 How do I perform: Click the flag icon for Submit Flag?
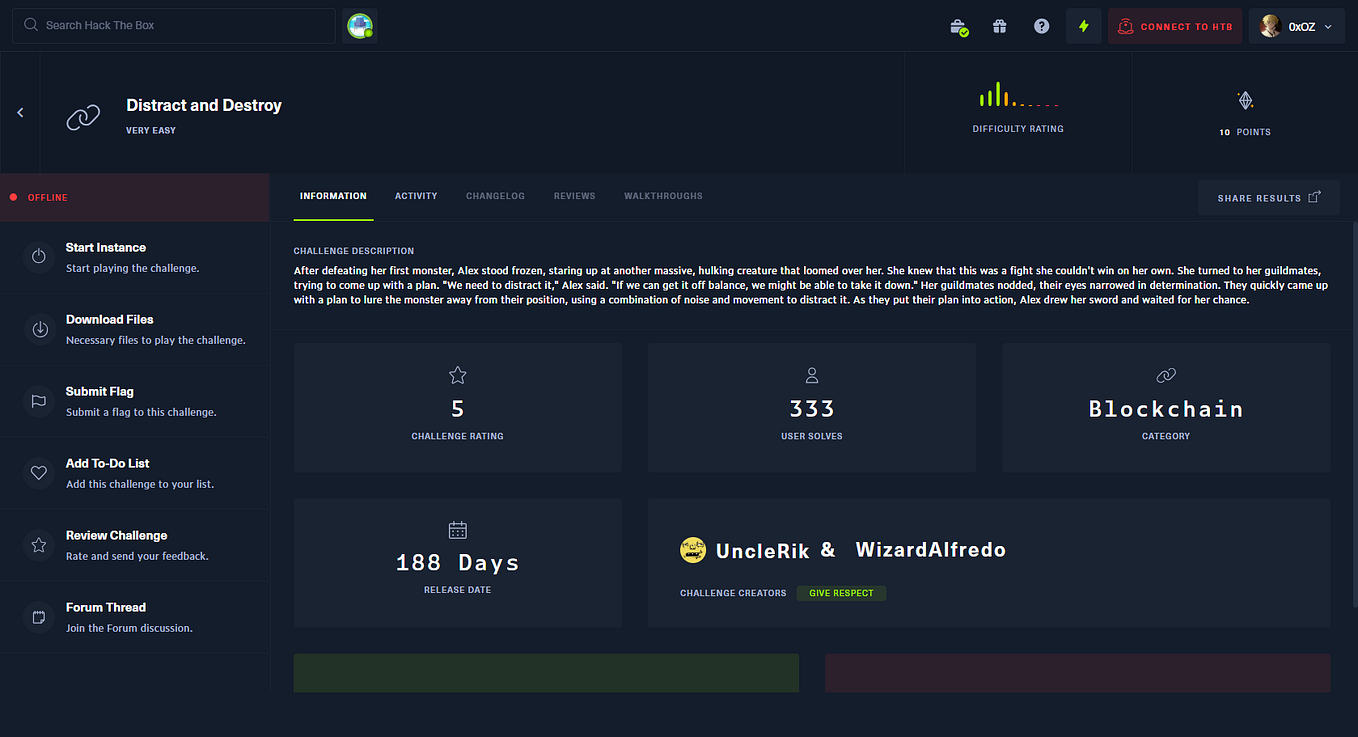coord(38,401)
